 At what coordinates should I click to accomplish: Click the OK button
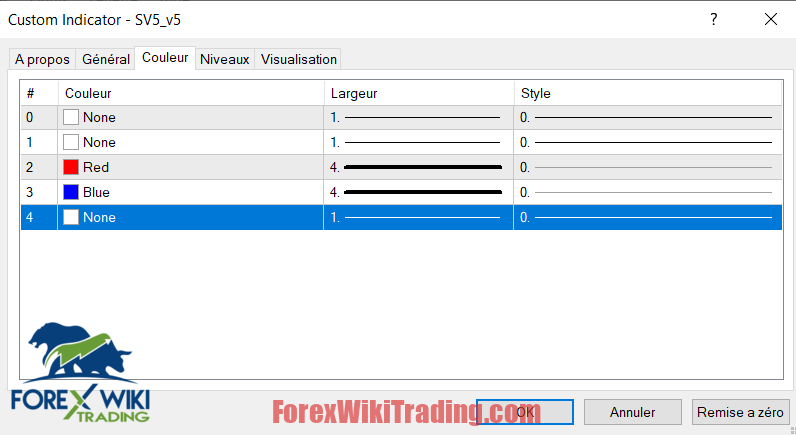tap(525, 412)
